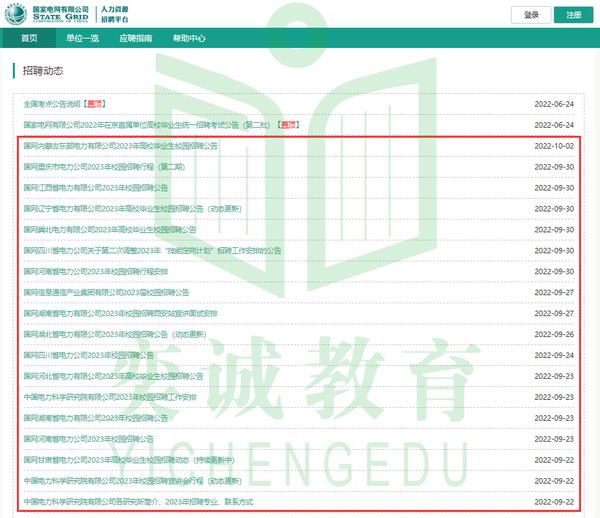Go to the 首页 home tab
Screen dimensions: 600x518
[29, 38]
